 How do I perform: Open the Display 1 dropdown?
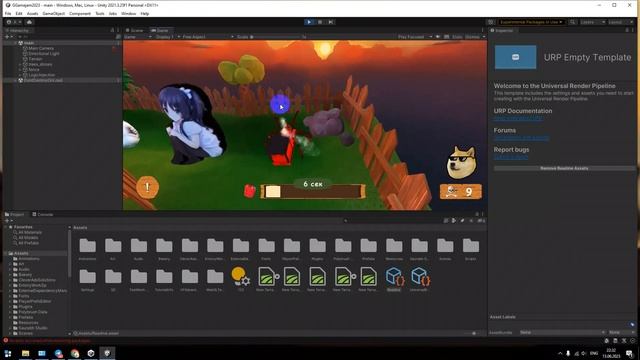167,37
